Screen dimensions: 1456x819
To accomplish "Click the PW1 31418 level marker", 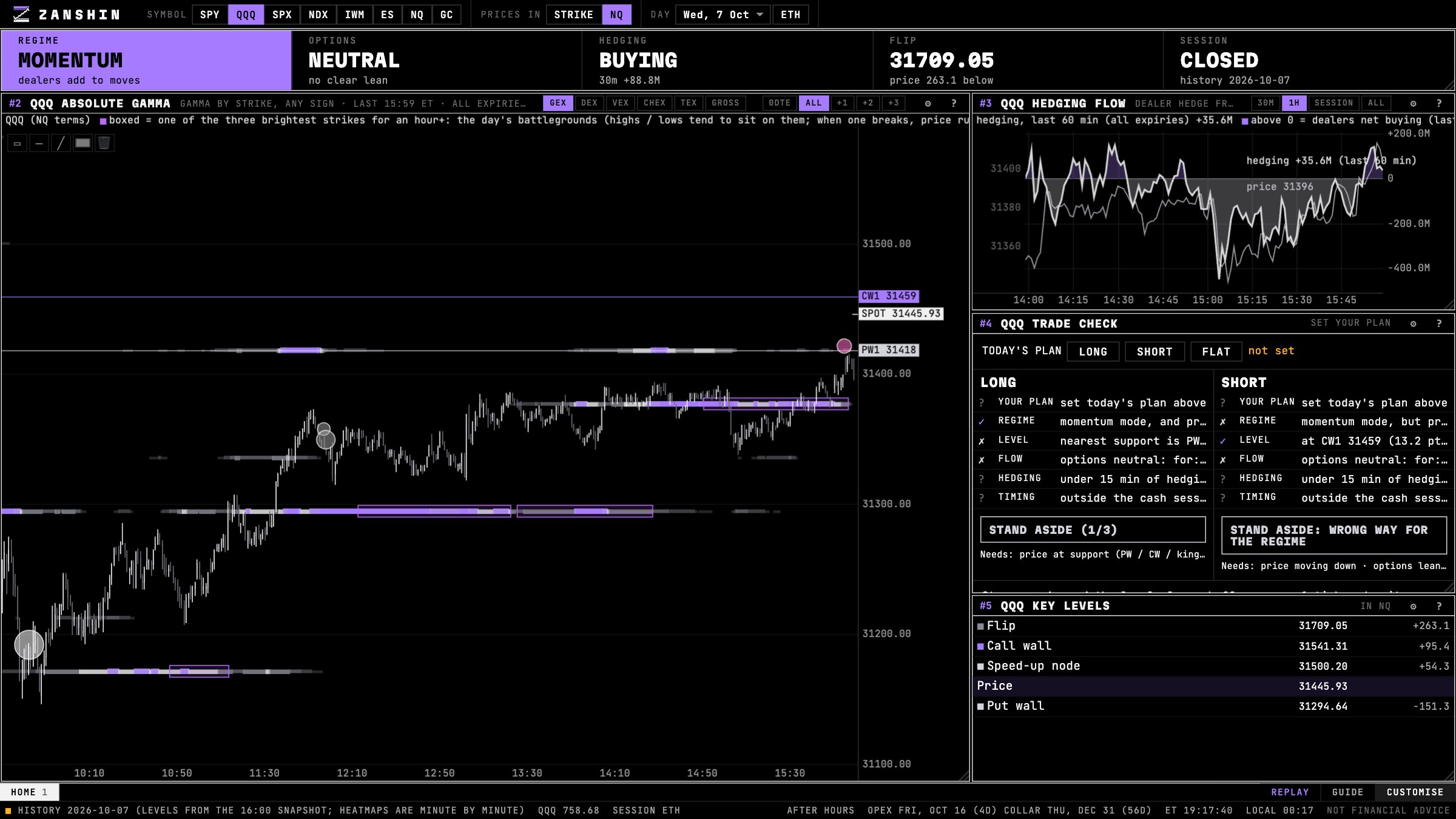I will [x=889, y=350].
